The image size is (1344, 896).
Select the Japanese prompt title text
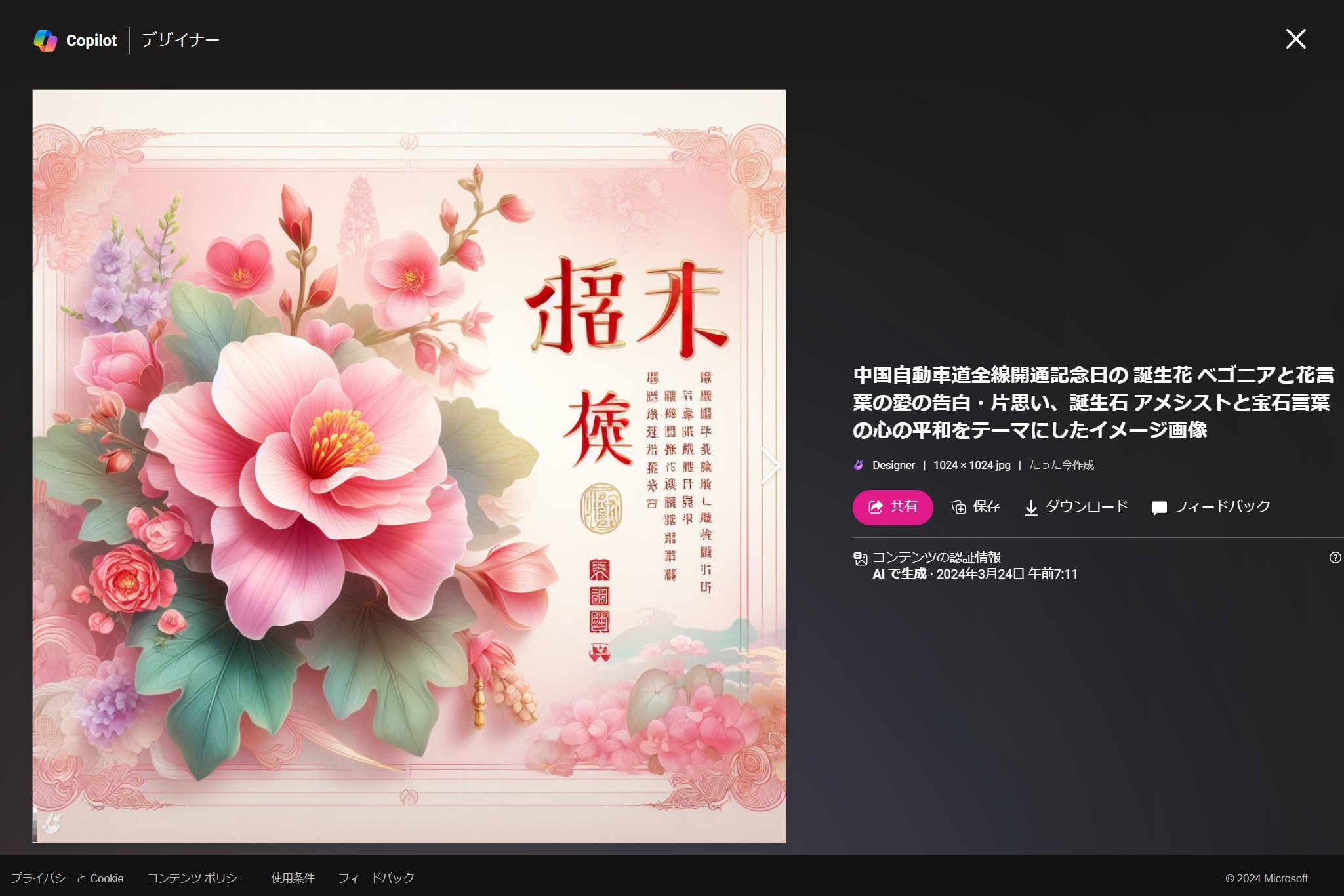[x=1092, y=402]
